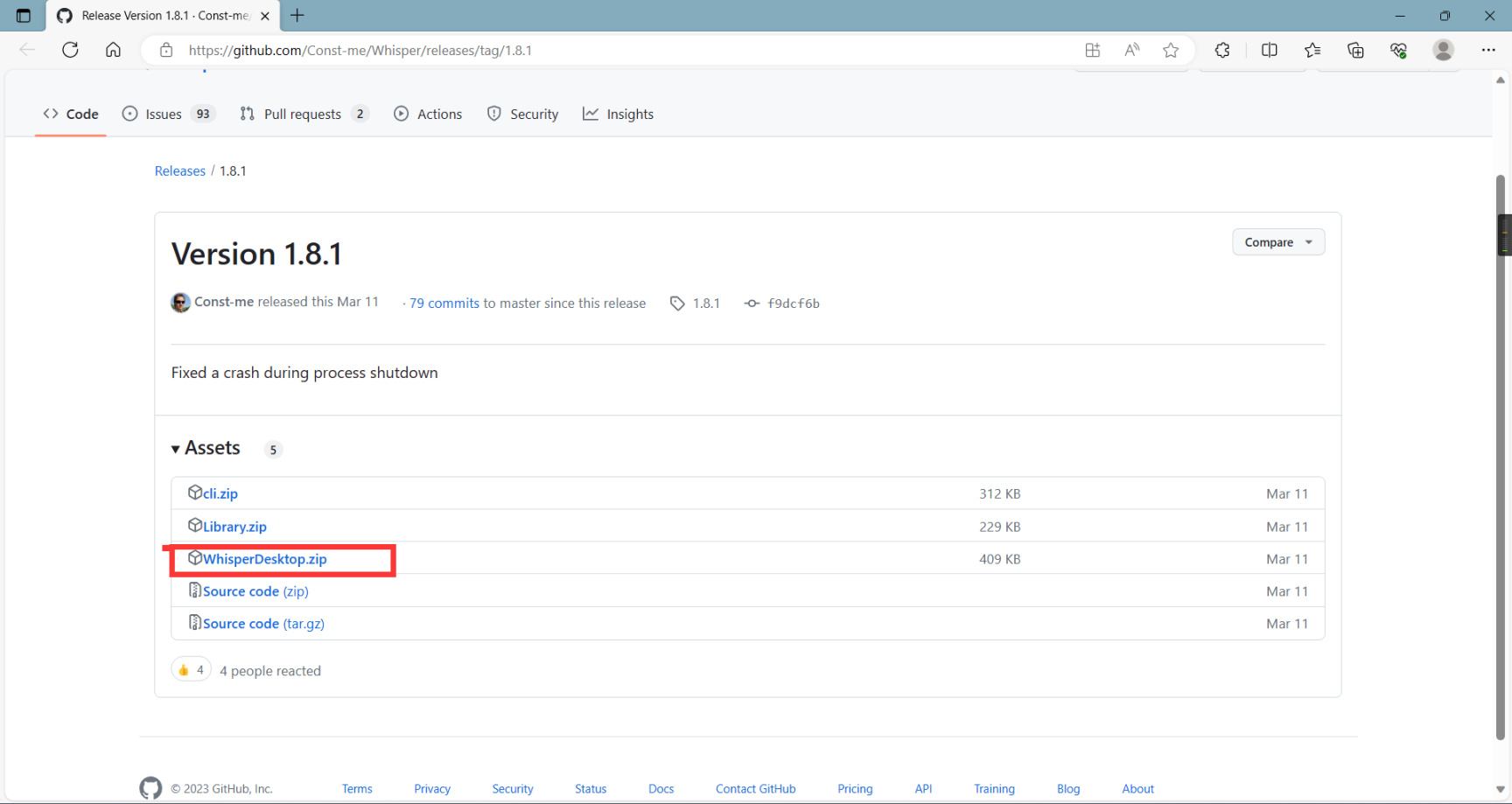
Task: Download Source code (zip)
Action: click(255, 591)
